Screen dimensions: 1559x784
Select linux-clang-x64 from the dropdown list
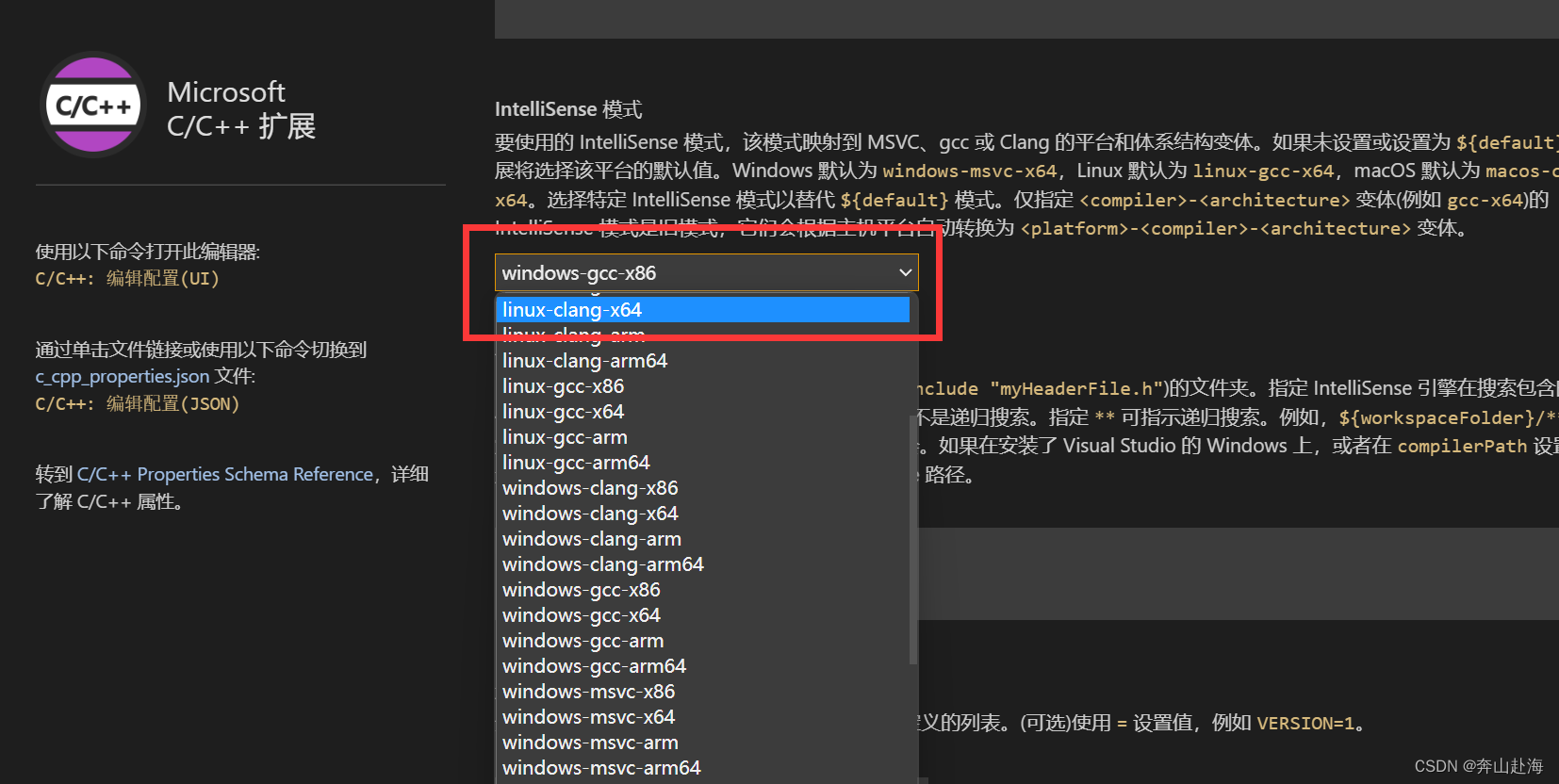(x=703, y=309)
